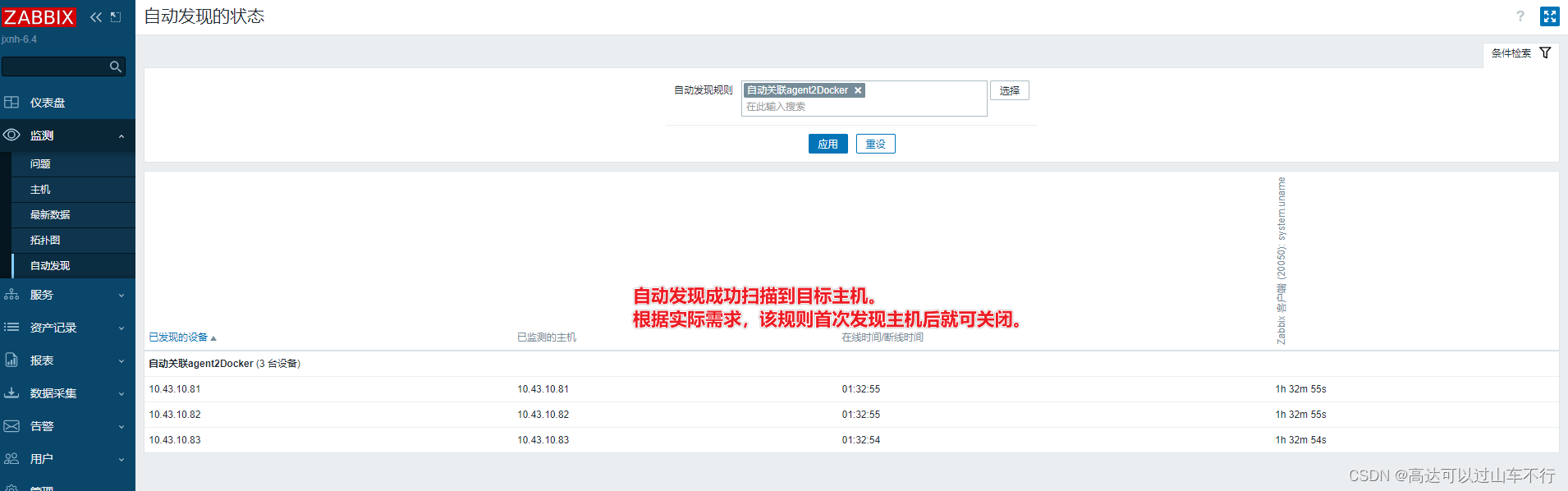Image resolution: width=1568 pixels, height=491 pixels.
Task: Expand the 数据采集 menu chevron
Action: coord(121,394)
